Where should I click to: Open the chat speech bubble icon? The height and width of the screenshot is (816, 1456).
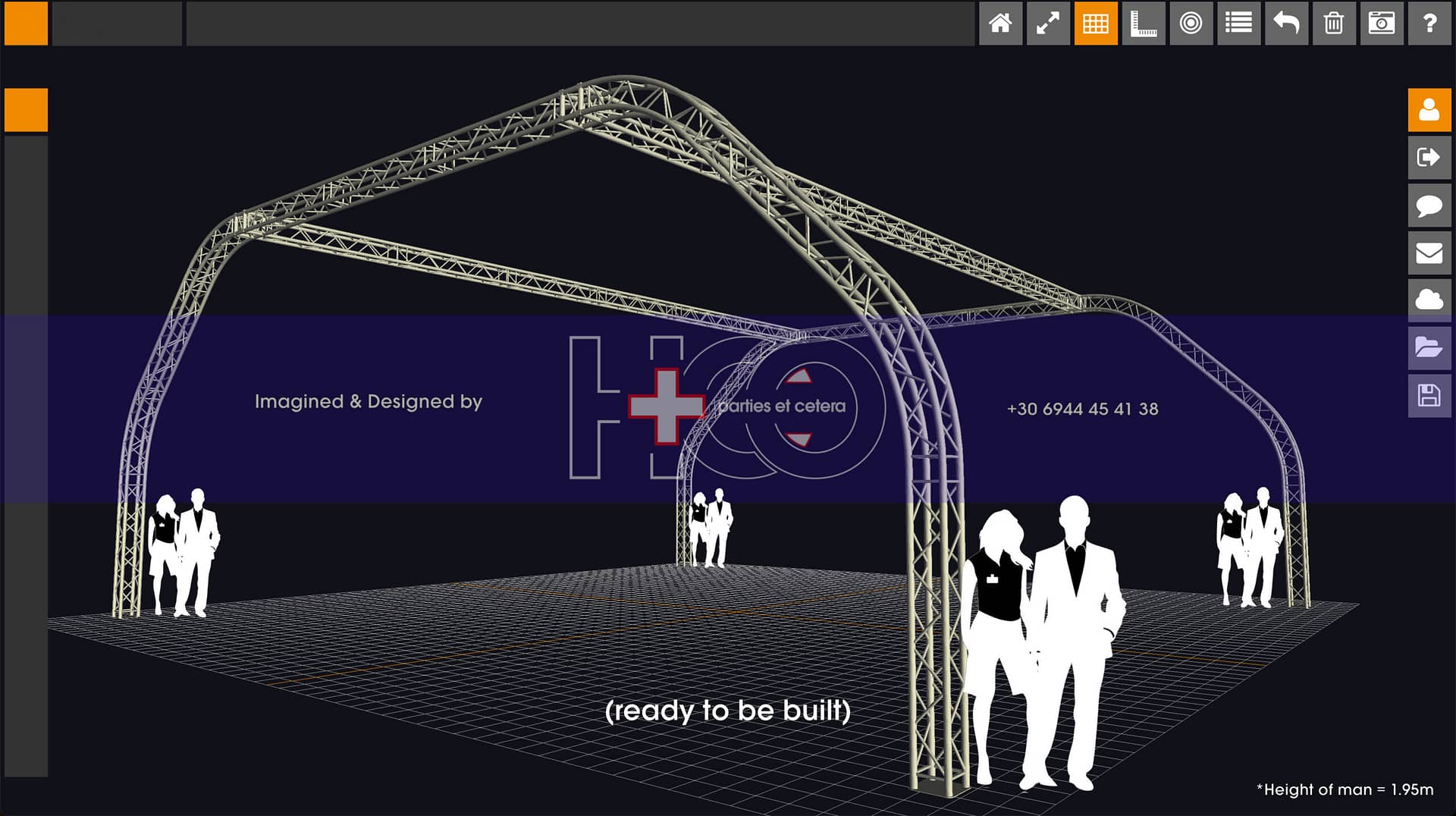click(1429, 206)
